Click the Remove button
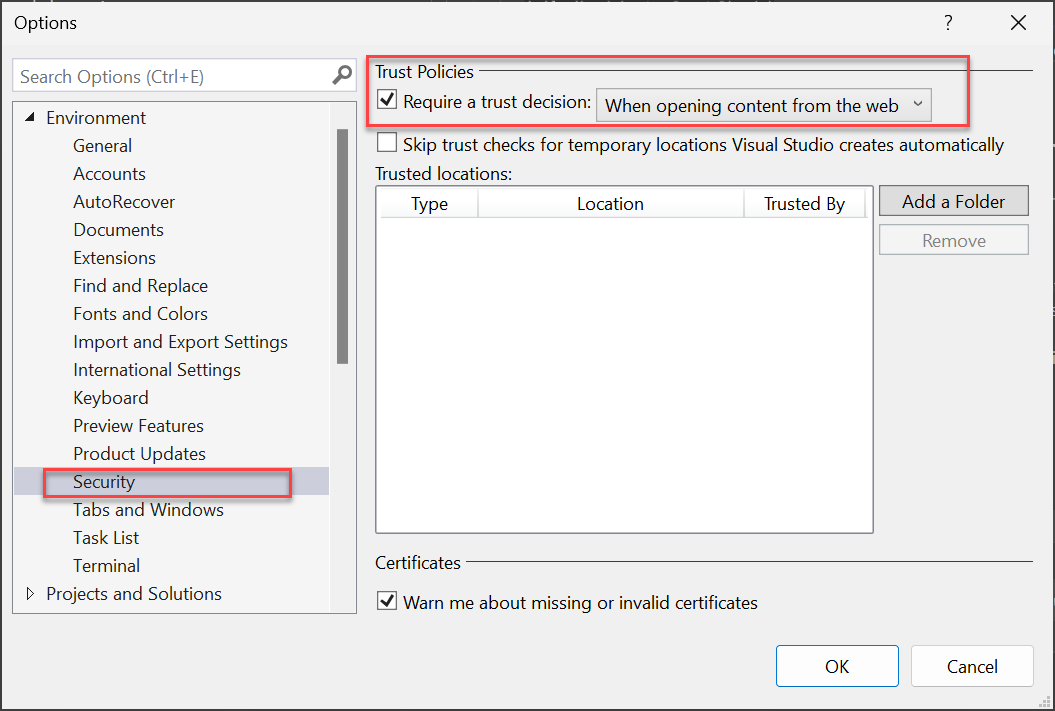 pos(953,240)
